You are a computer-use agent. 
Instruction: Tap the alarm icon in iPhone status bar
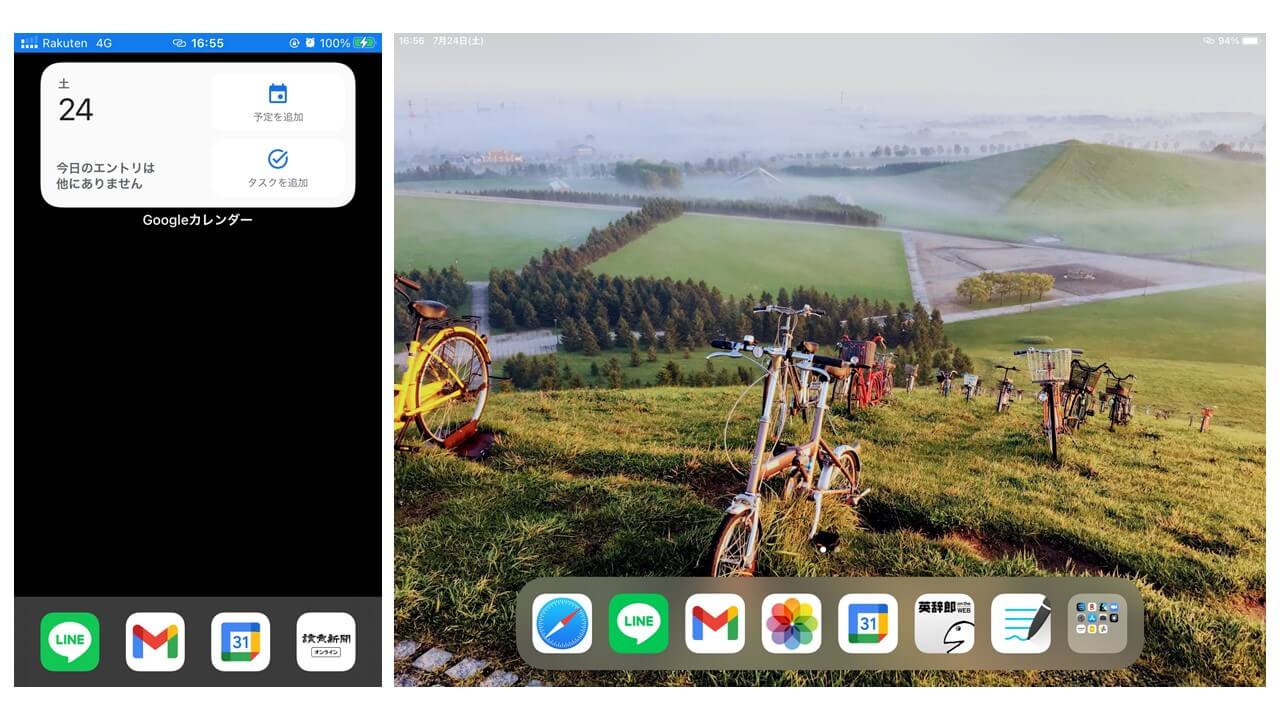coord(310,43)
